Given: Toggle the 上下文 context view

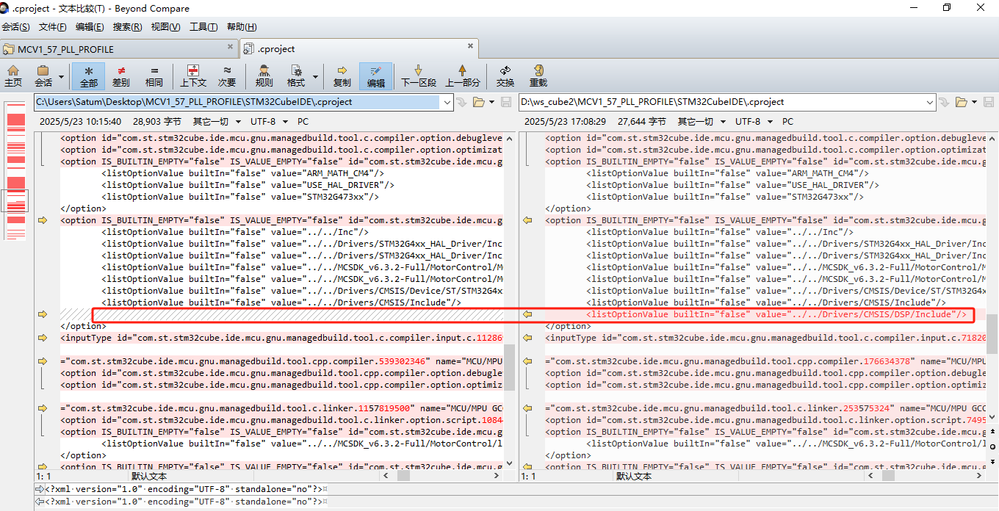Looking at the screenshot, I should [x=193, y=76].
